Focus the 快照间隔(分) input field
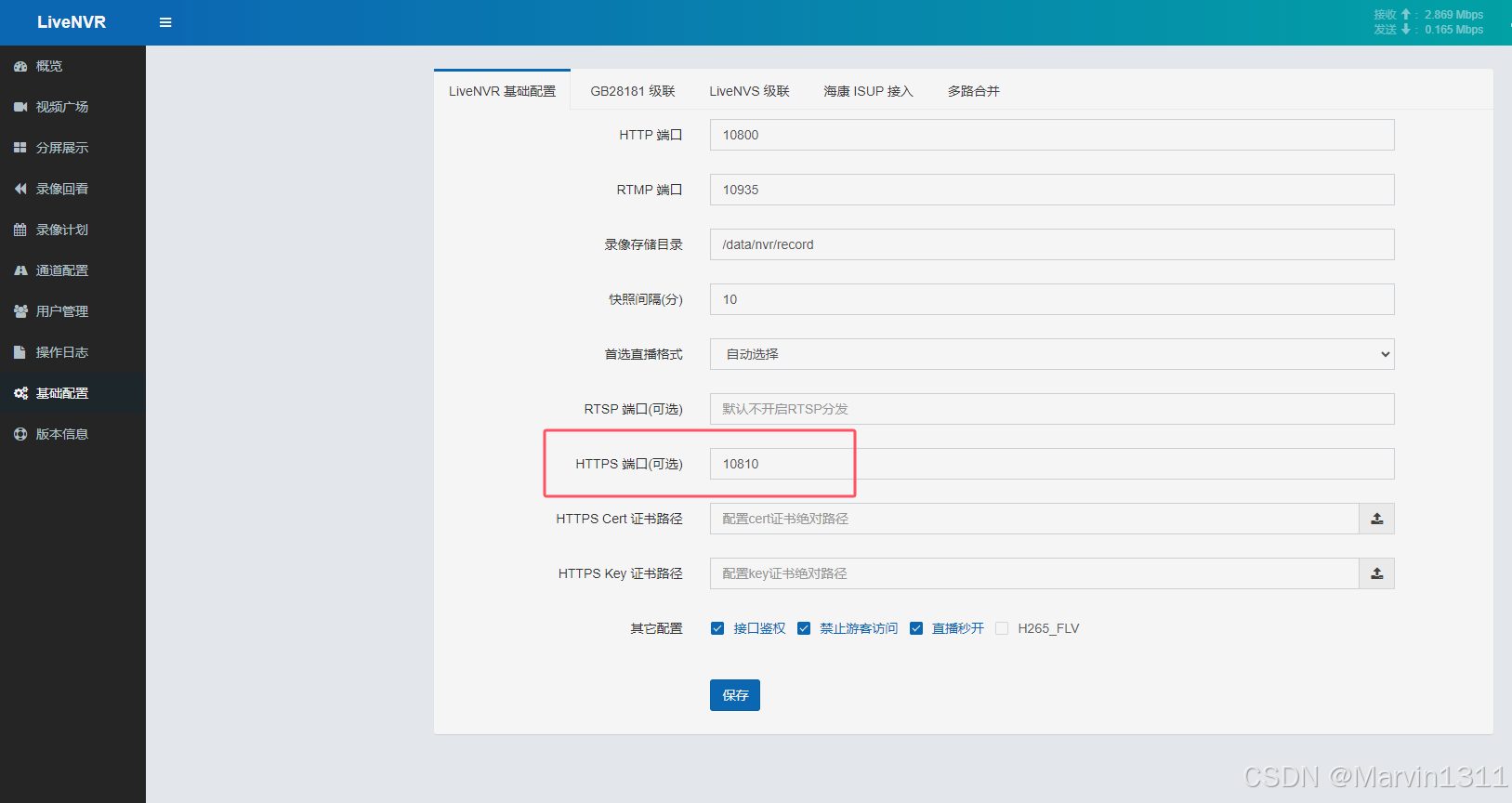This screenshot has width=1512, height=803. pos(1052,299)
